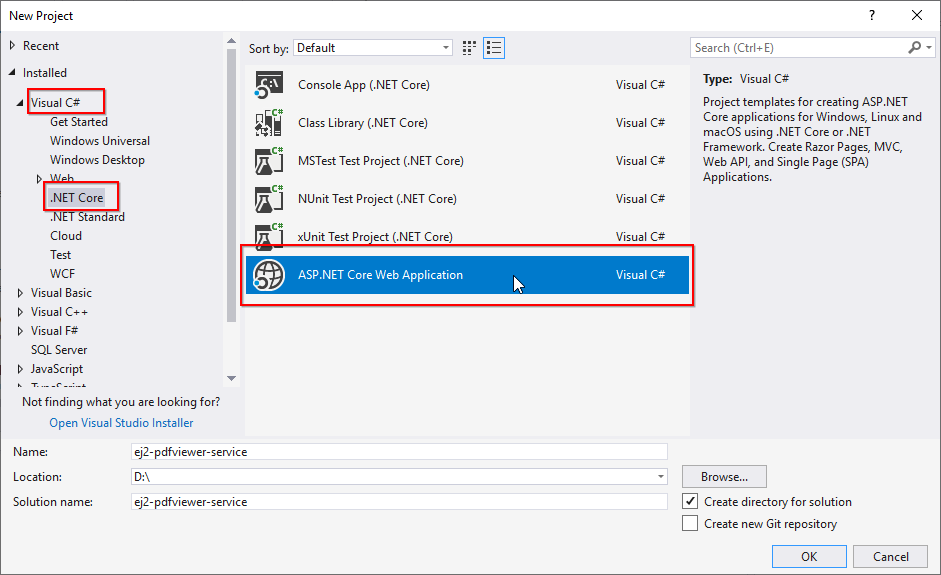The image size is (941, 575).
Task: Select .NET Standard in the tree
Action: pyautogui.click(x=87, y=217)
